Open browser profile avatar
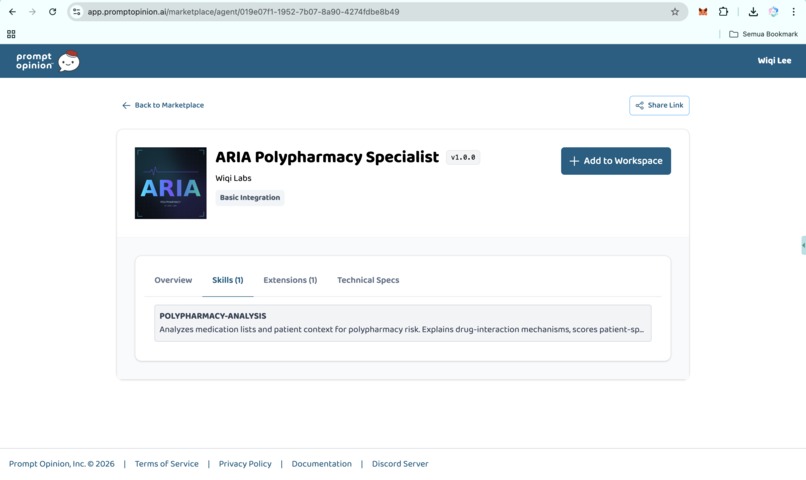This screenshot has width=806, height=480. click(x=773, y=11)
